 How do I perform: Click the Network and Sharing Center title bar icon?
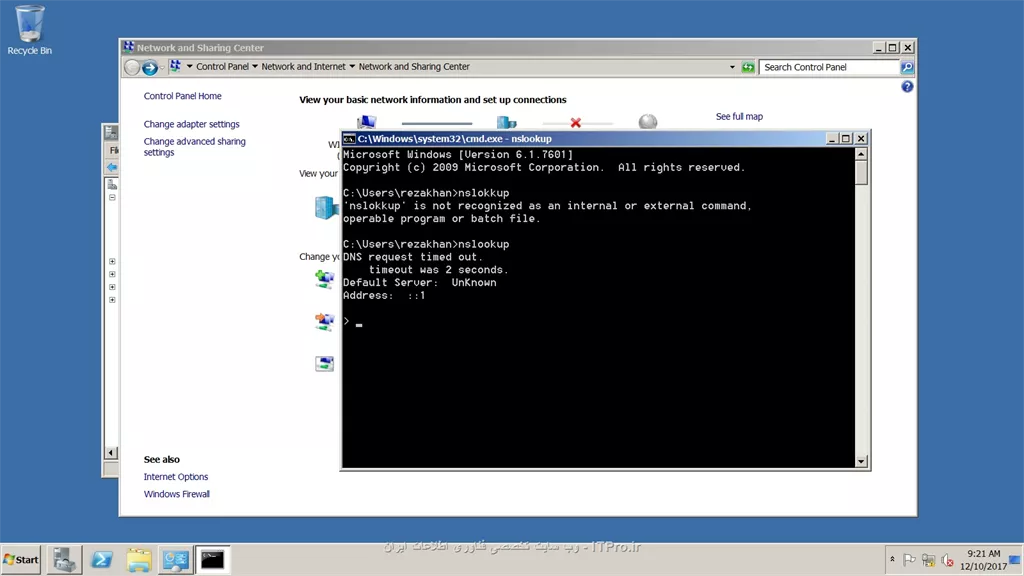(x=129, y=47)
